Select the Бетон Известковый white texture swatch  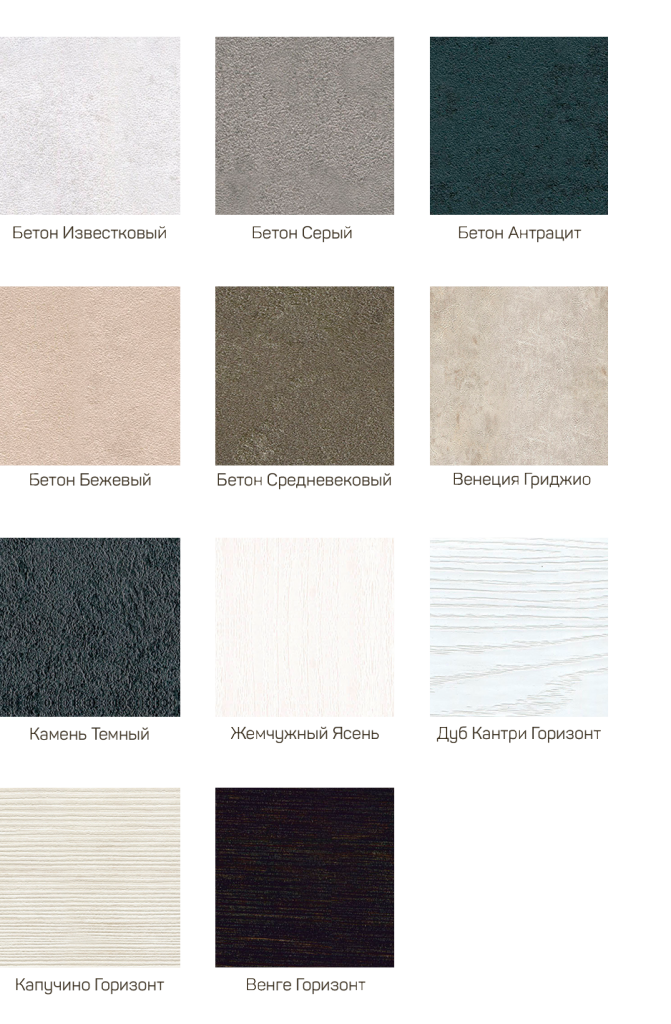click(x=90, y=126)
